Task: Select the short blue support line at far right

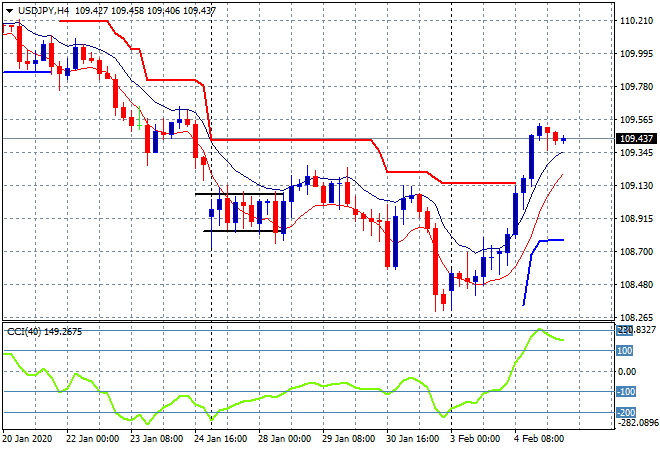Action: tap(551, 240)
